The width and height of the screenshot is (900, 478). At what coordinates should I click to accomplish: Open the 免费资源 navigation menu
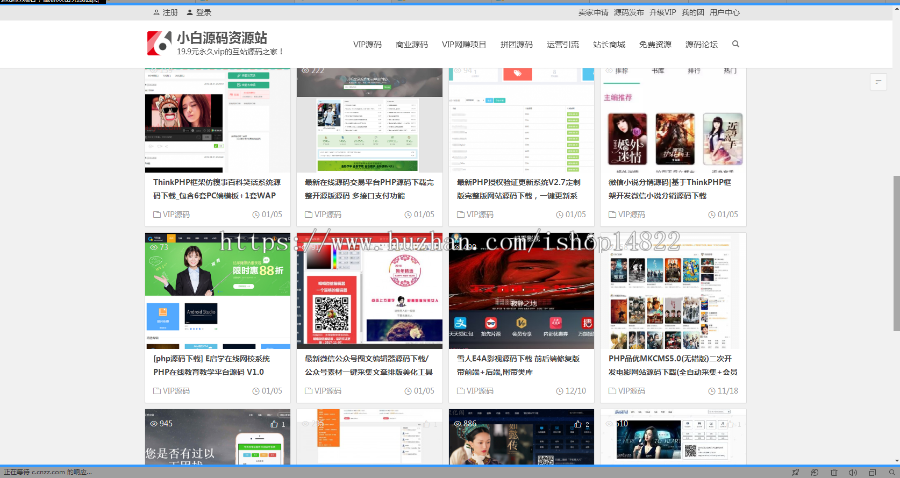point(655,44)
